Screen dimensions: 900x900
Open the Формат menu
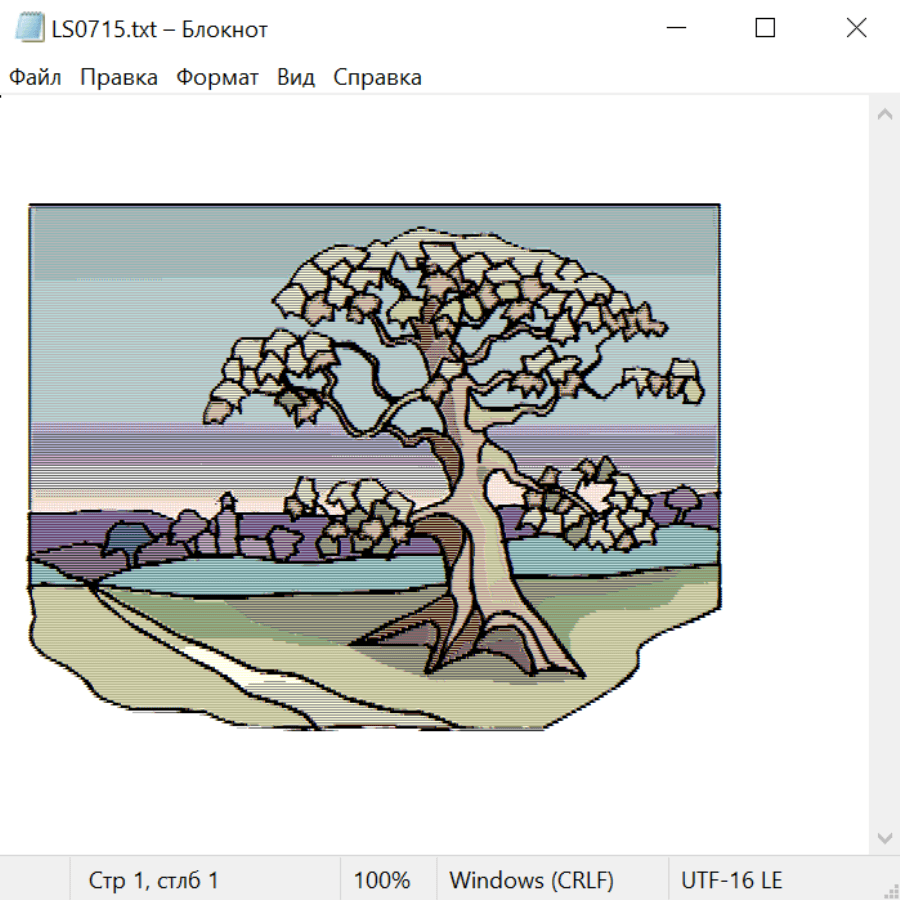pos(217,77)
